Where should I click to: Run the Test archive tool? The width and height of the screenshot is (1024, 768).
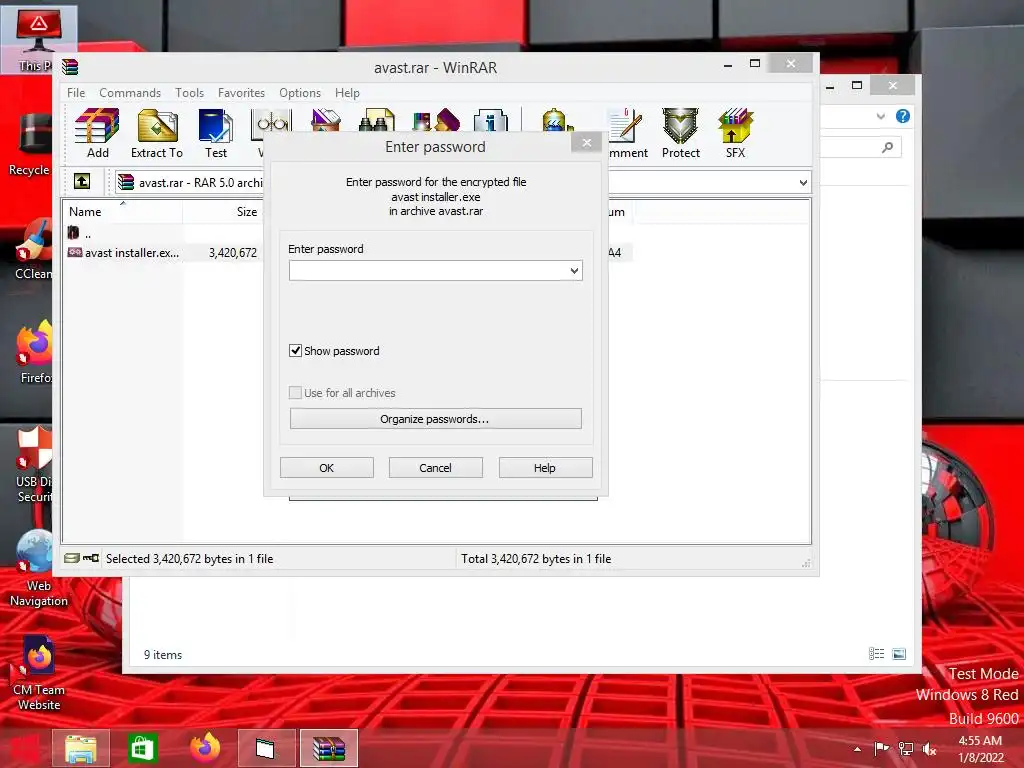tap(216, 133)
